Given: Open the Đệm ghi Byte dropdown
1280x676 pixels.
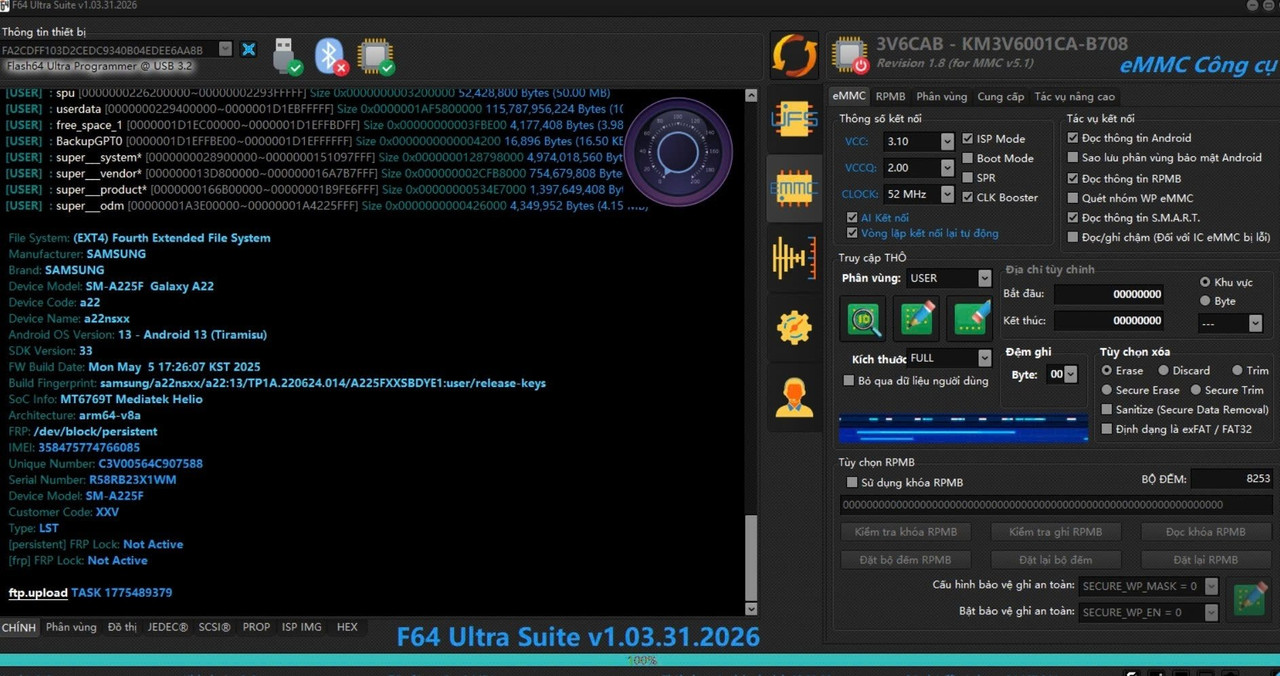Looking at the screenshot, I should (x=1071, y=374).
